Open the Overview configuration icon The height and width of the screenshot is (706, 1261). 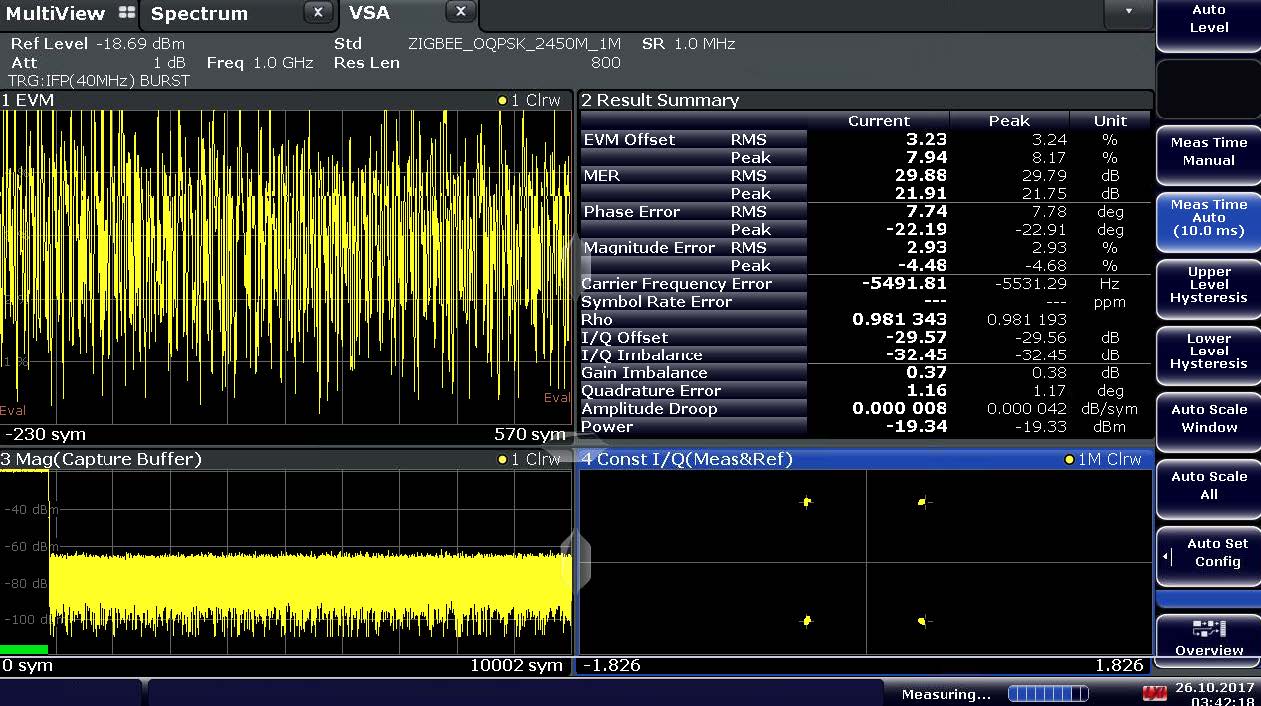(1208, 629)
